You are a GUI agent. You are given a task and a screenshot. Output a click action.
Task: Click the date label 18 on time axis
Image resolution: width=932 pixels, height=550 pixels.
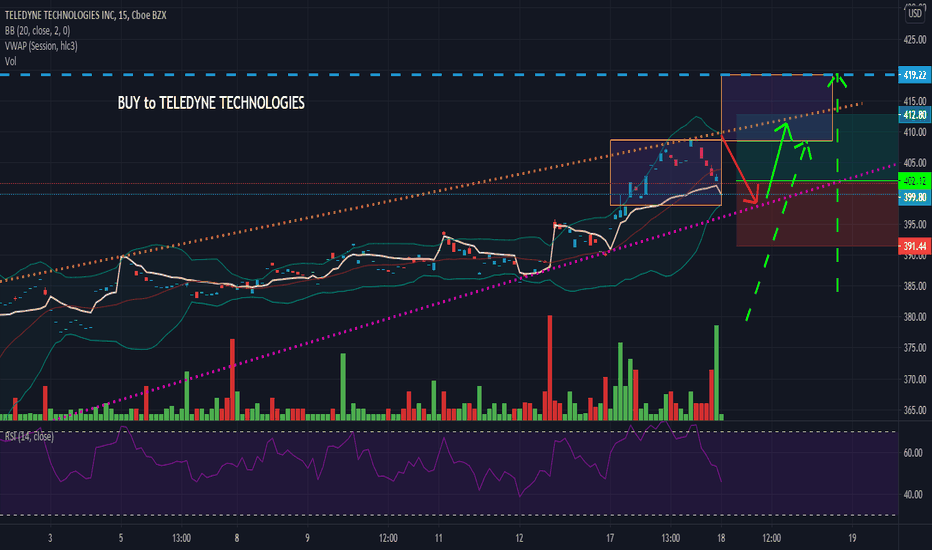721,538
